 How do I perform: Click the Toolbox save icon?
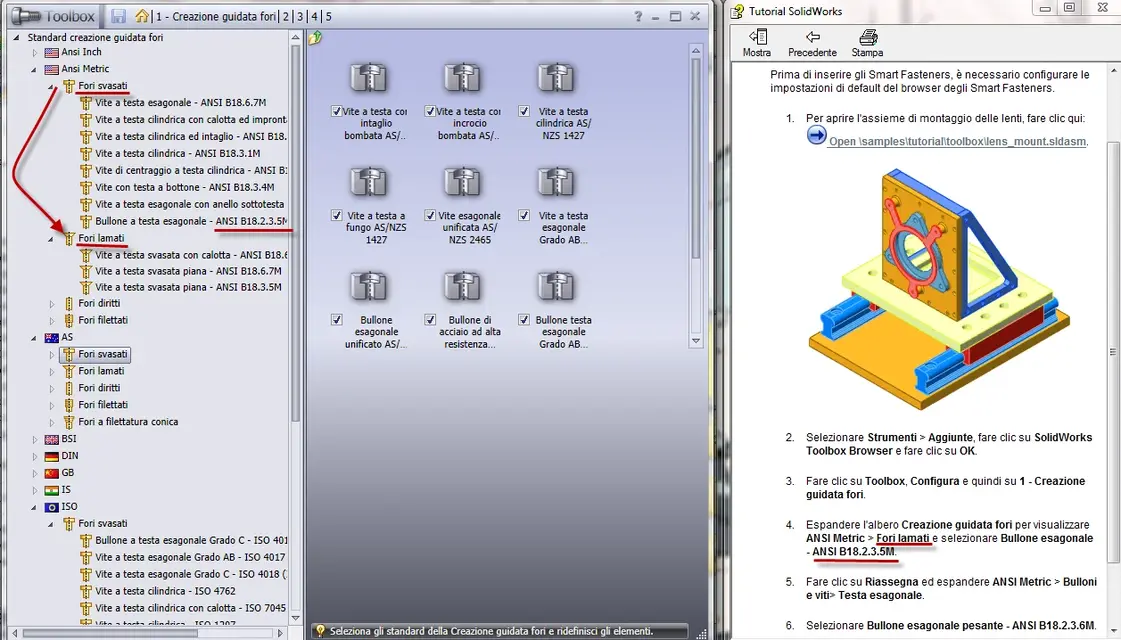tap(119, 16)
